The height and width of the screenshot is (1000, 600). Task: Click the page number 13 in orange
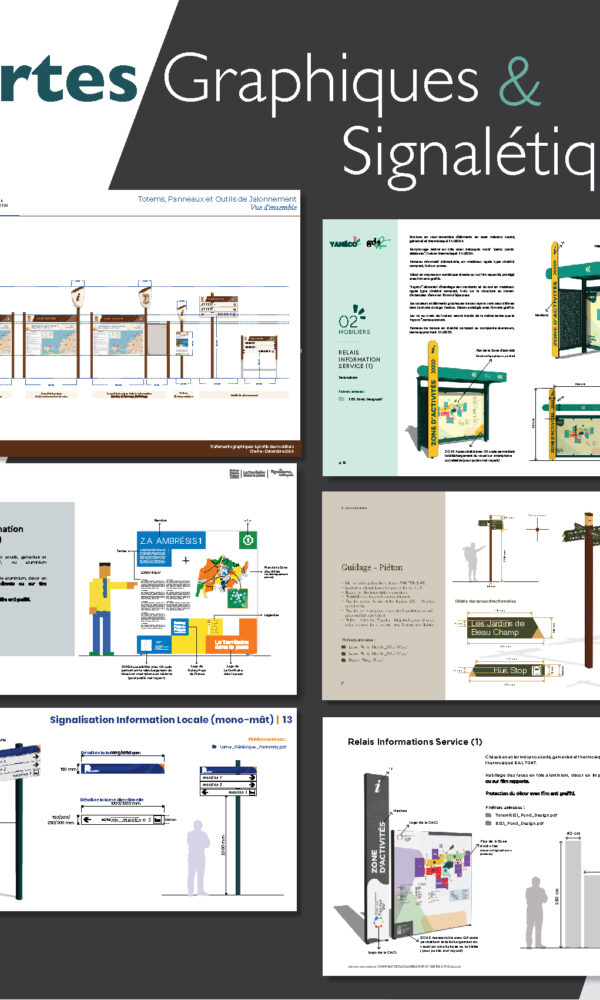click(287, 719)
